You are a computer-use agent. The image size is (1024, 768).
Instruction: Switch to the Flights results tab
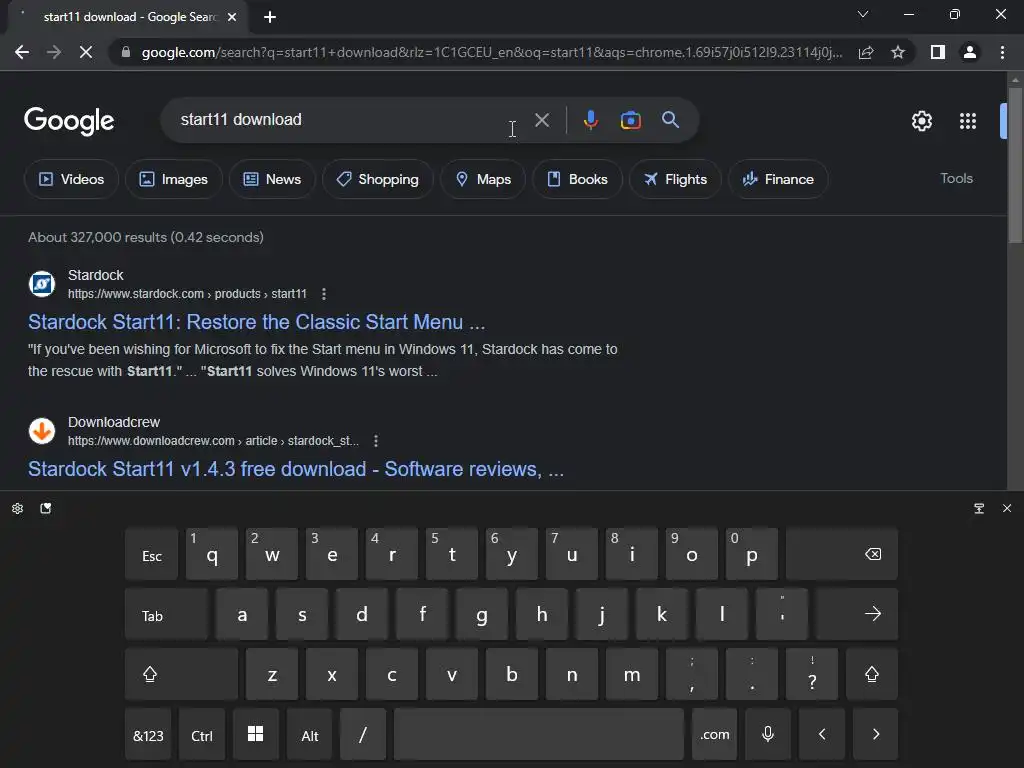coord(675,179)
